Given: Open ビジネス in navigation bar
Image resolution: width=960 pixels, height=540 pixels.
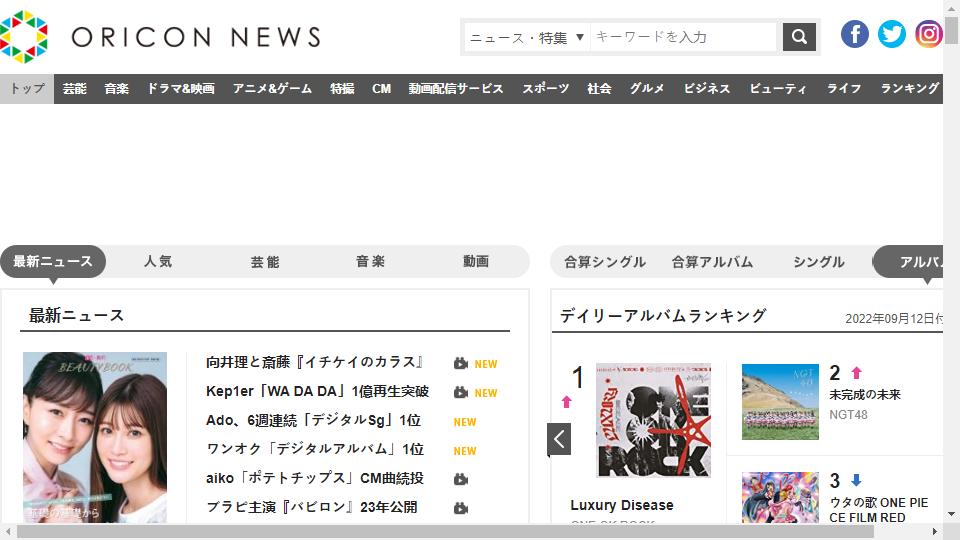Looking at the screenshot, I should click(707, 89).
